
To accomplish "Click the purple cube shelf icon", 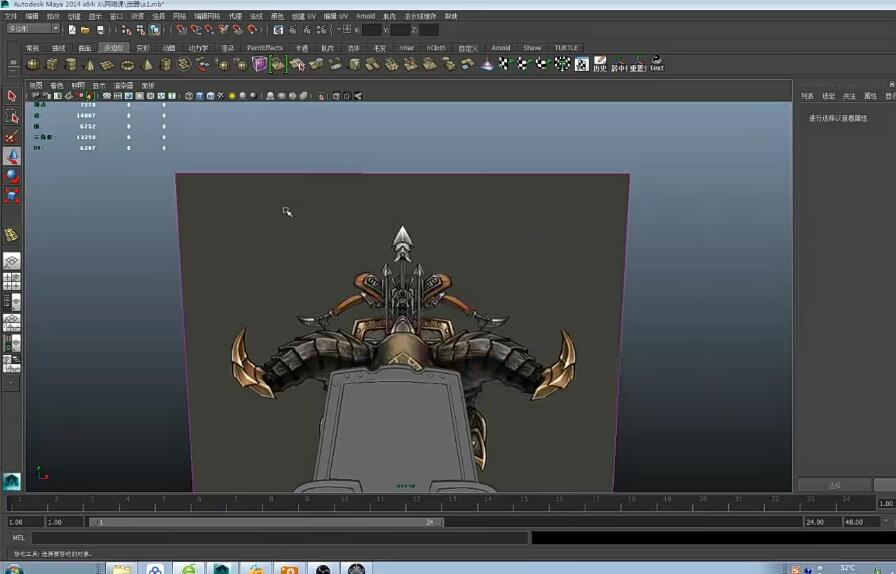I will click(x=260, y=64).
